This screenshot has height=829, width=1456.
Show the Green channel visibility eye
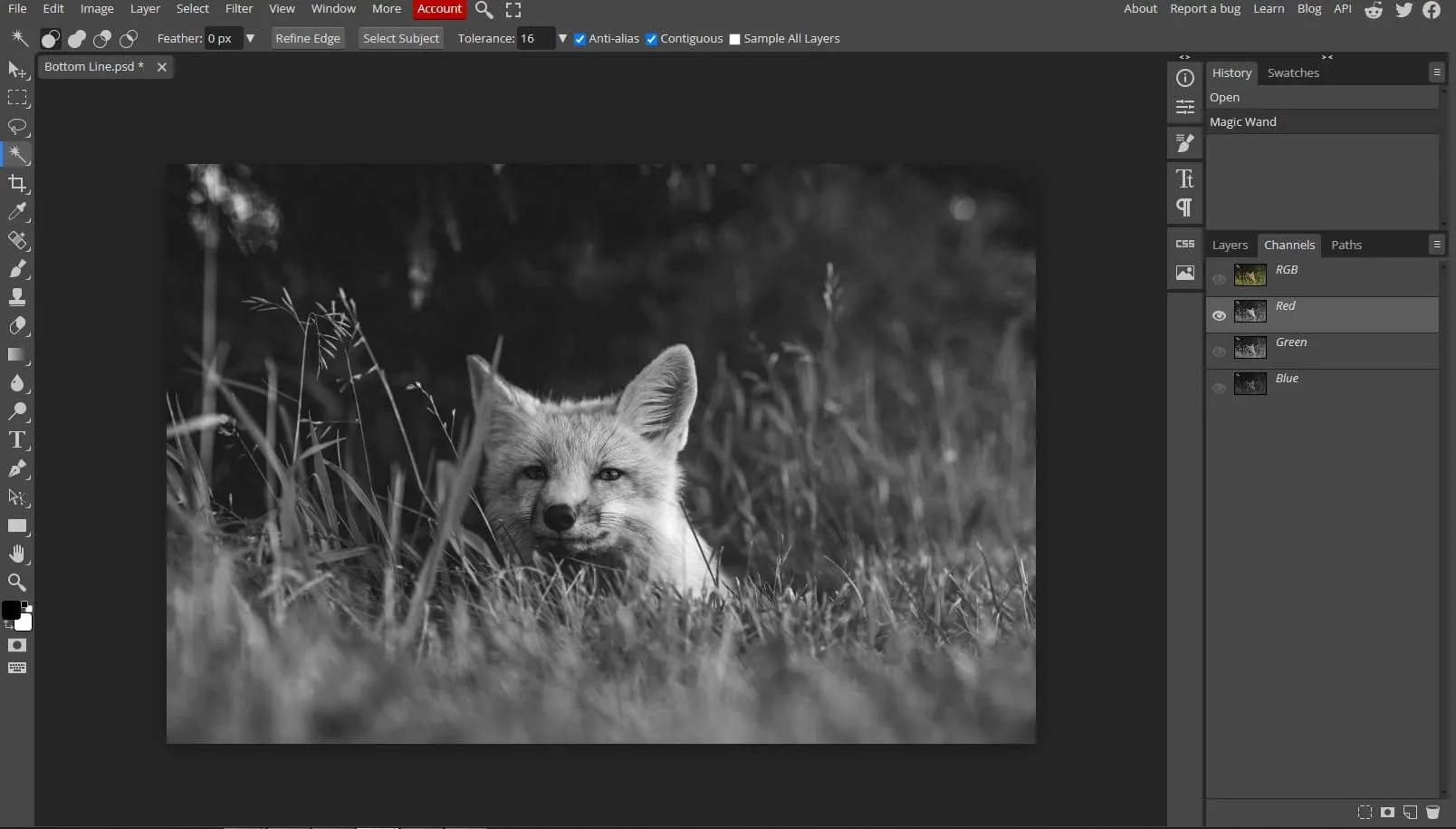coord(1219,352)
